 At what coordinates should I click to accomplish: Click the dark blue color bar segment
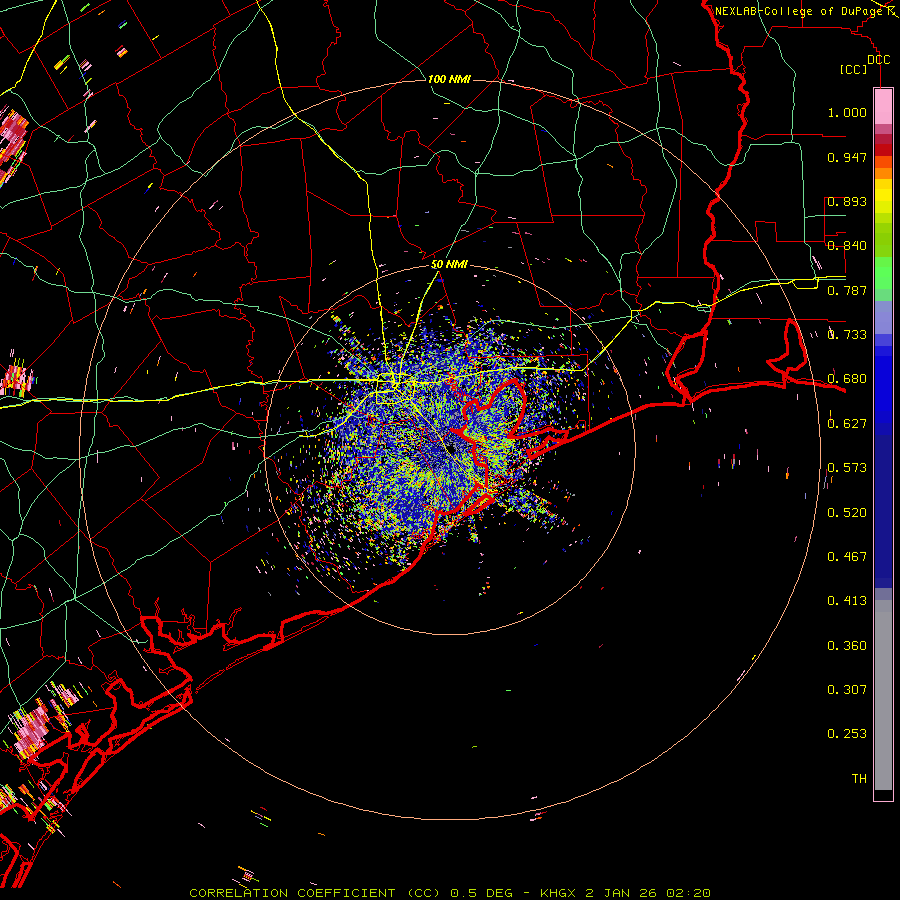(883, 511)
